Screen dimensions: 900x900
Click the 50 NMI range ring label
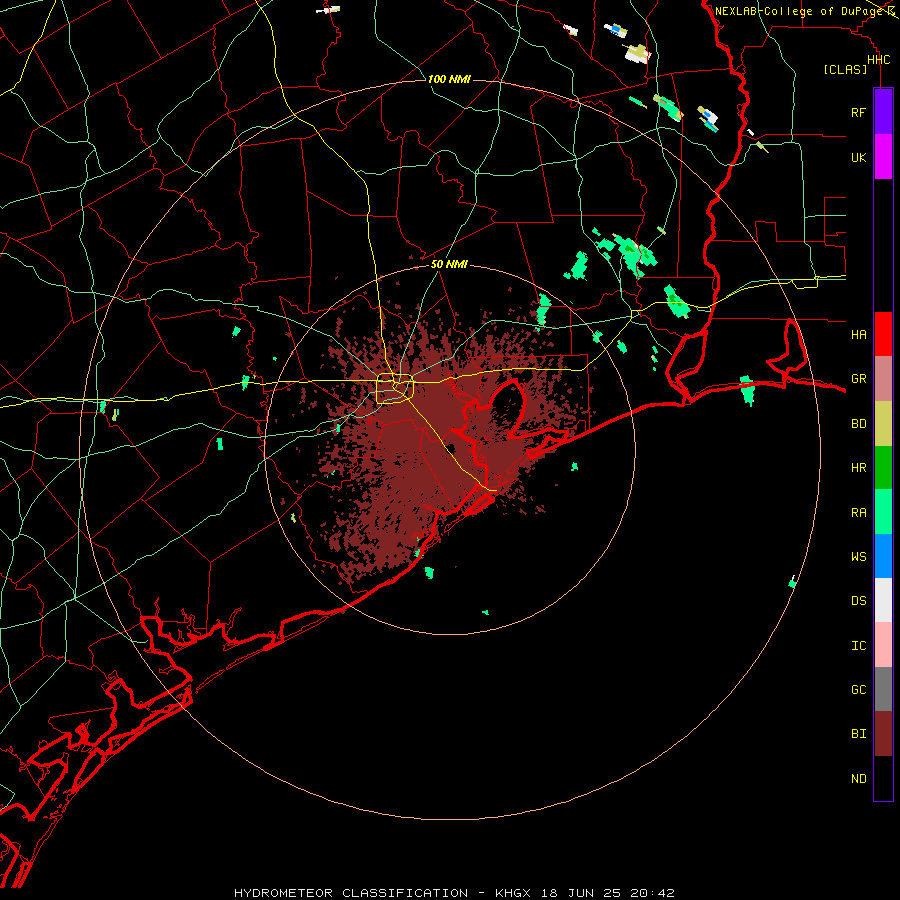[449, 264]
